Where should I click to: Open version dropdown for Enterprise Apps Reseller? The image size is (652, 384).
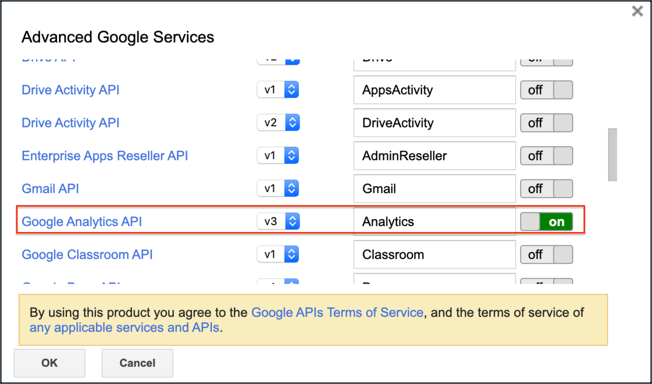point(278,155)
